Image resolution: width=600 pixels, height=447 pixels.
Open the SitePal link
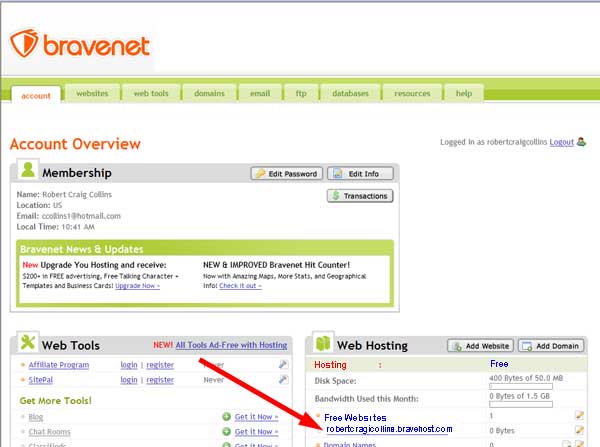(41, 380)
